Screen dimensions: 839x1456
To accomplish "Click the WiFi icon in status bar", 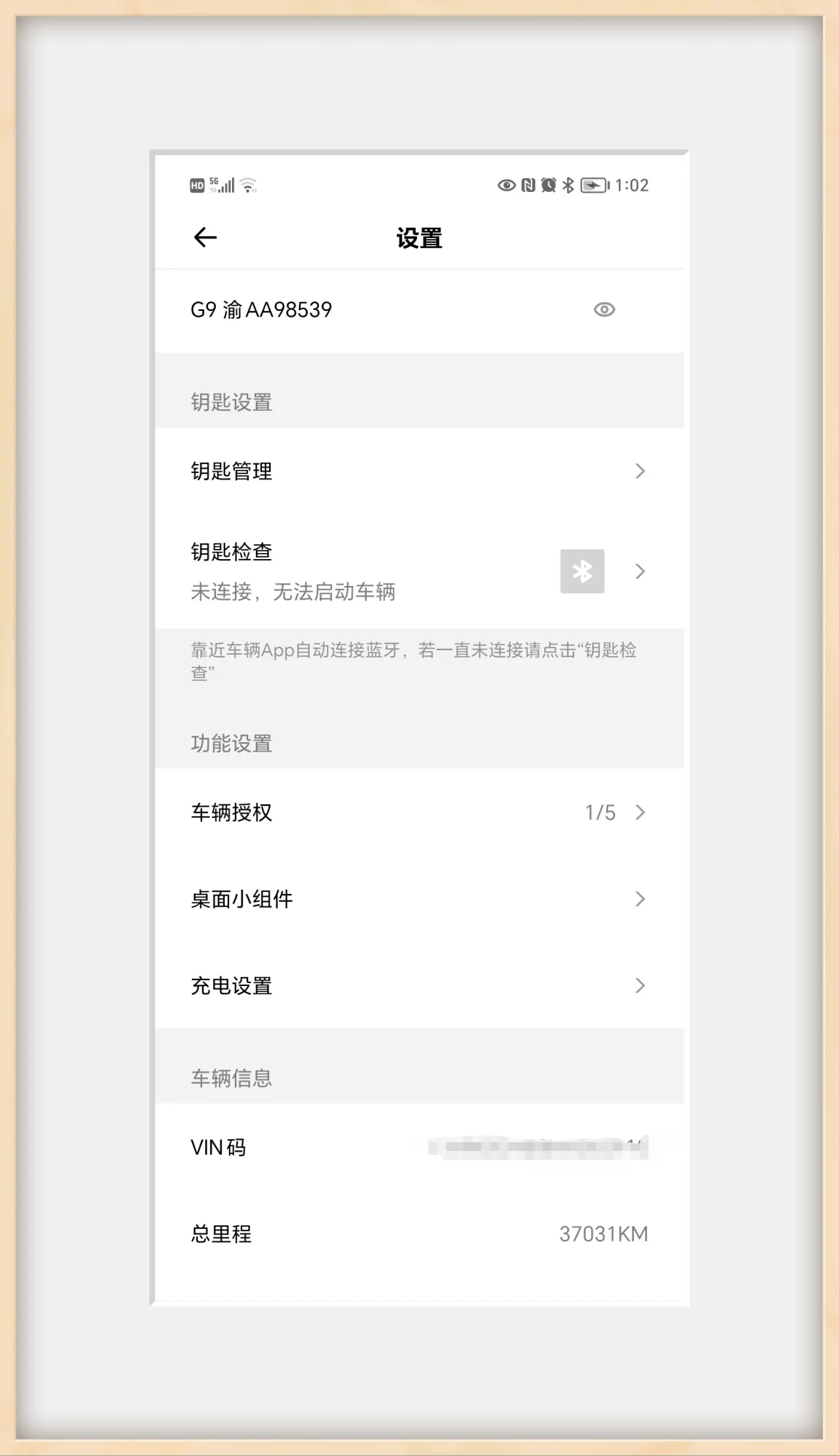I will (x=248, y=185).
